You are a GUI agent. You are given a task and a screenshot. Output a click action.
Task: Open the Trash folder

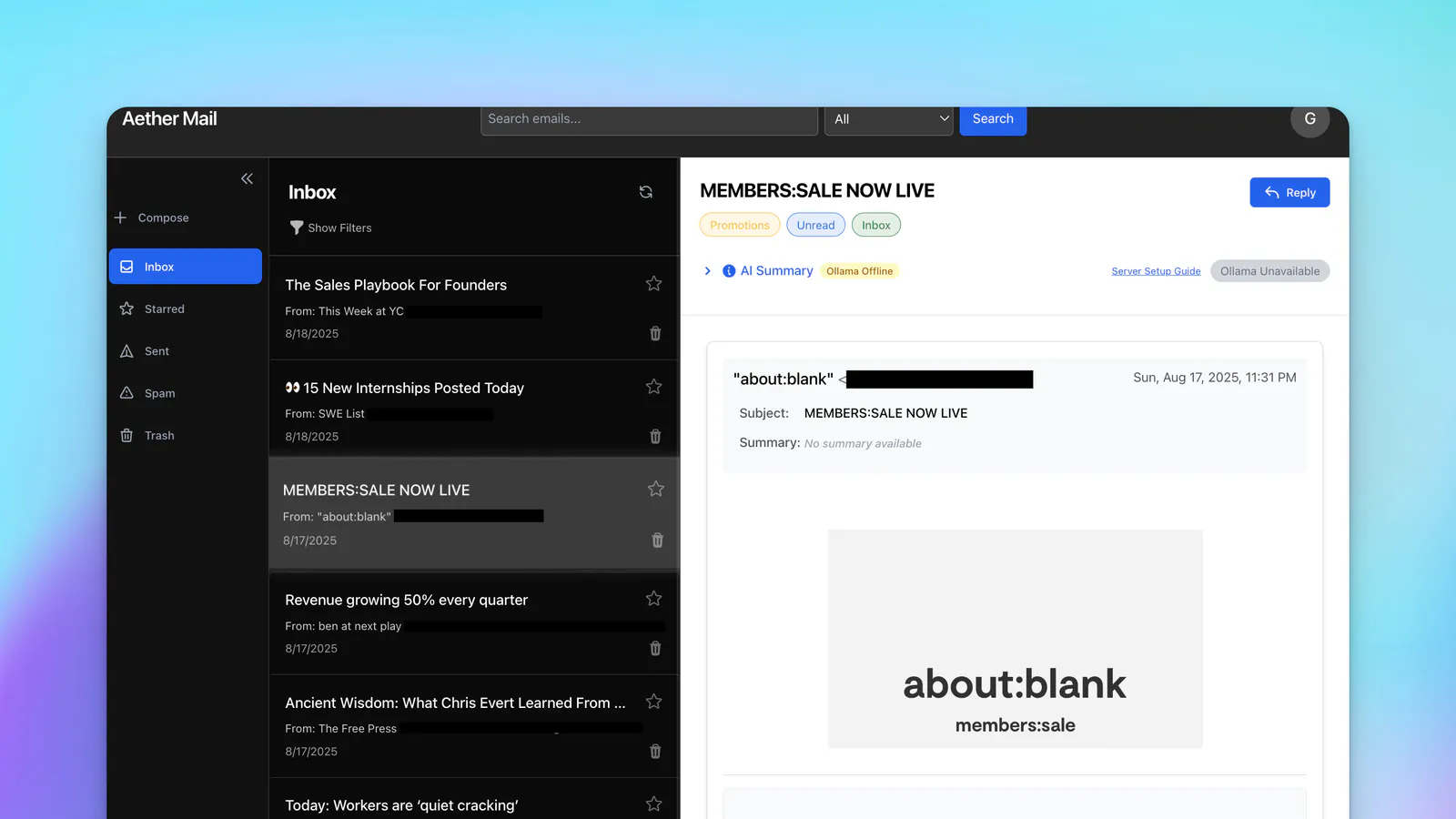(x=186, y=435)
